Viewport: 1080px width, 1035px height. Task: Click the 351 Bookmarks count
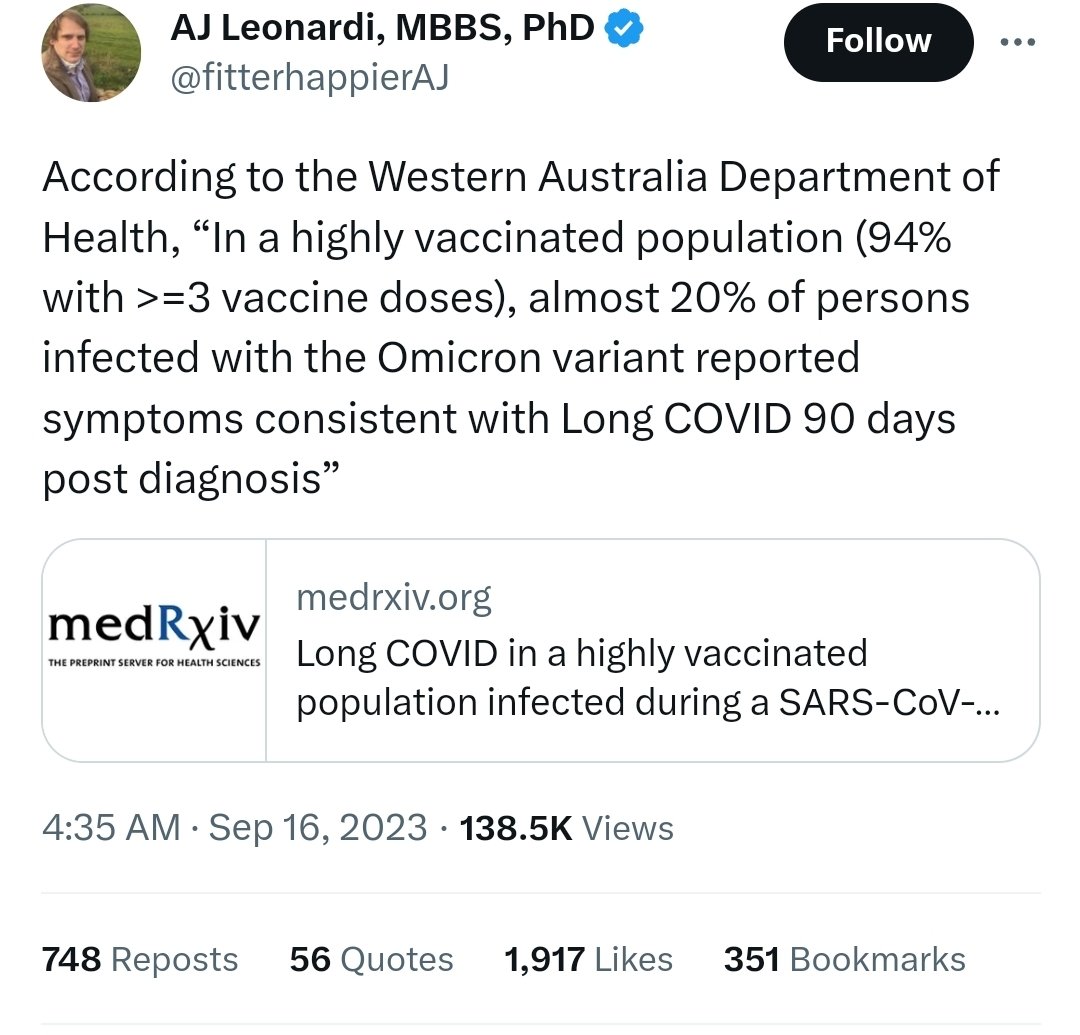pos(844,959)
